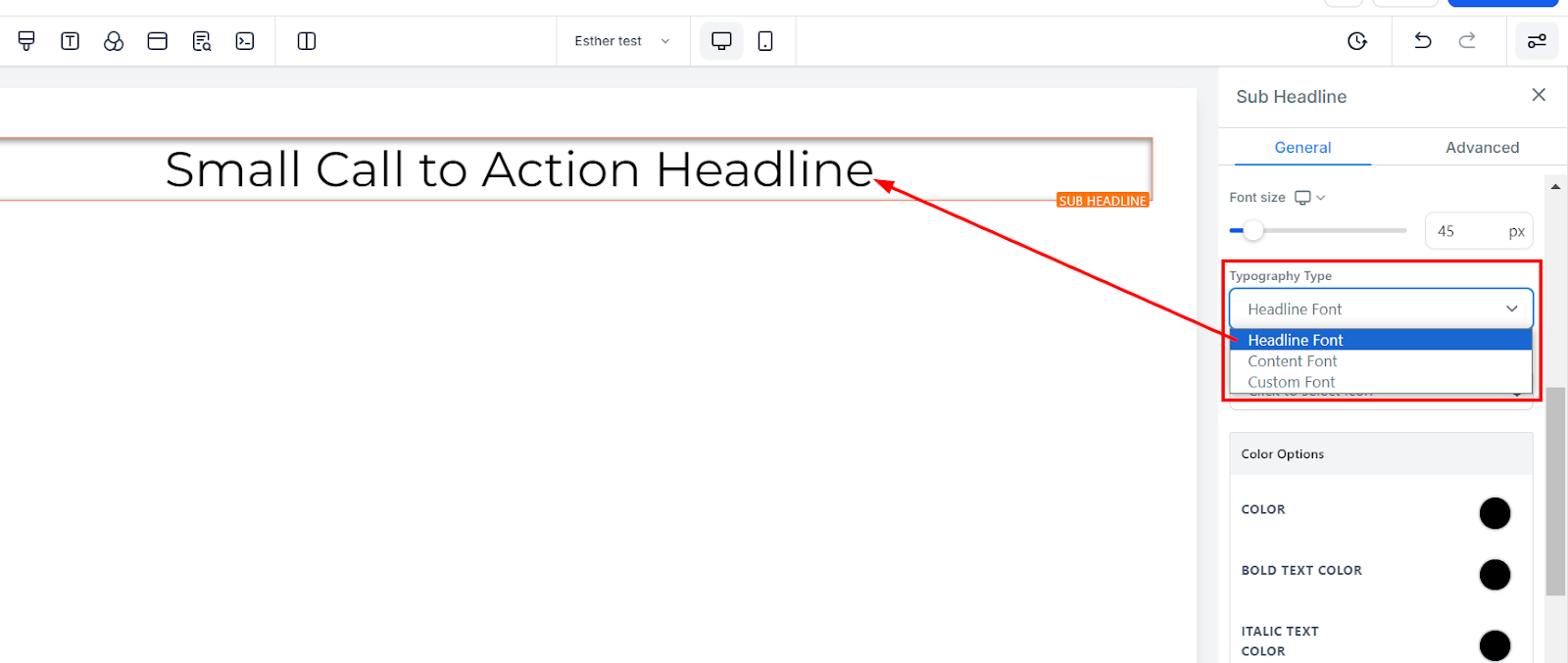Switch to desktop preview mode
The width and height of the screenshot is (1568, 663).
click(721, 41)
